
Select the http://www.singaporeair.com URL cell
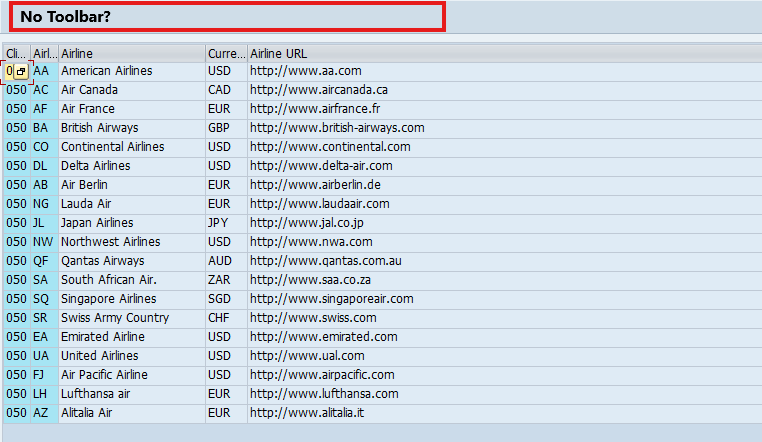[x=504, y=299]
